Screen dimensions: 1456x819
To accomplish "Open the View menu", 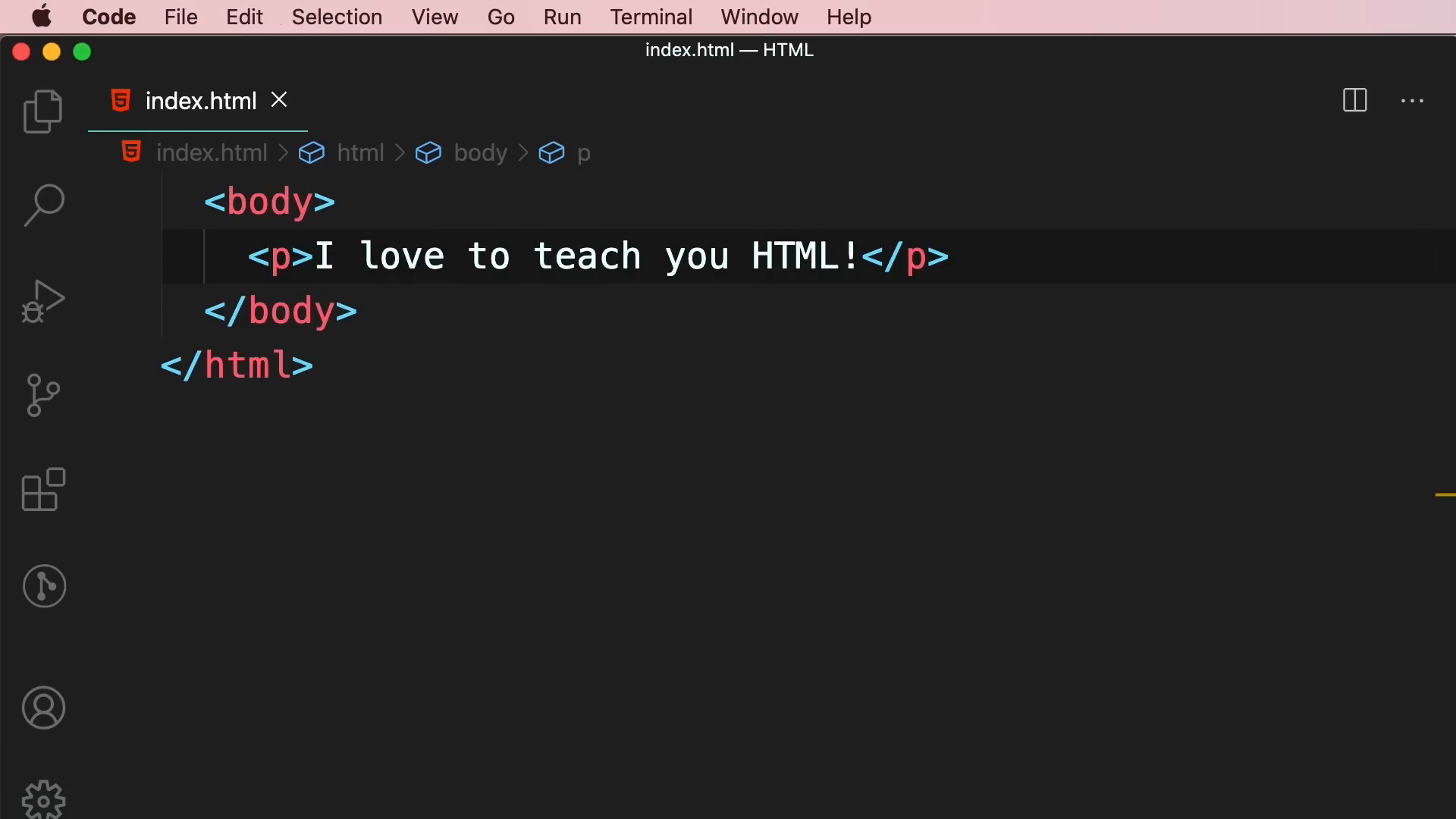I will 435,17.
